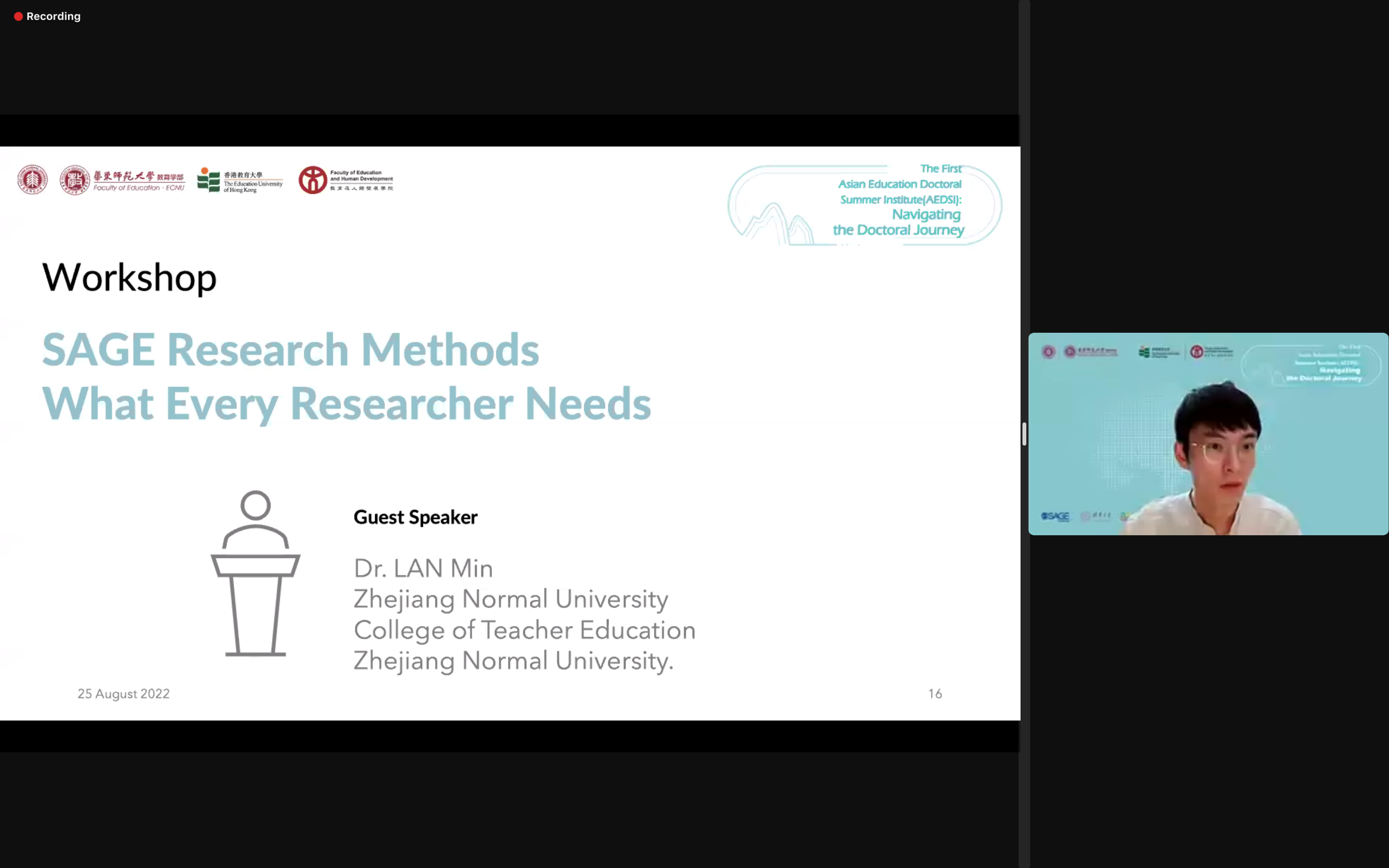Click the Guest Speaker label

click(416, 517)
